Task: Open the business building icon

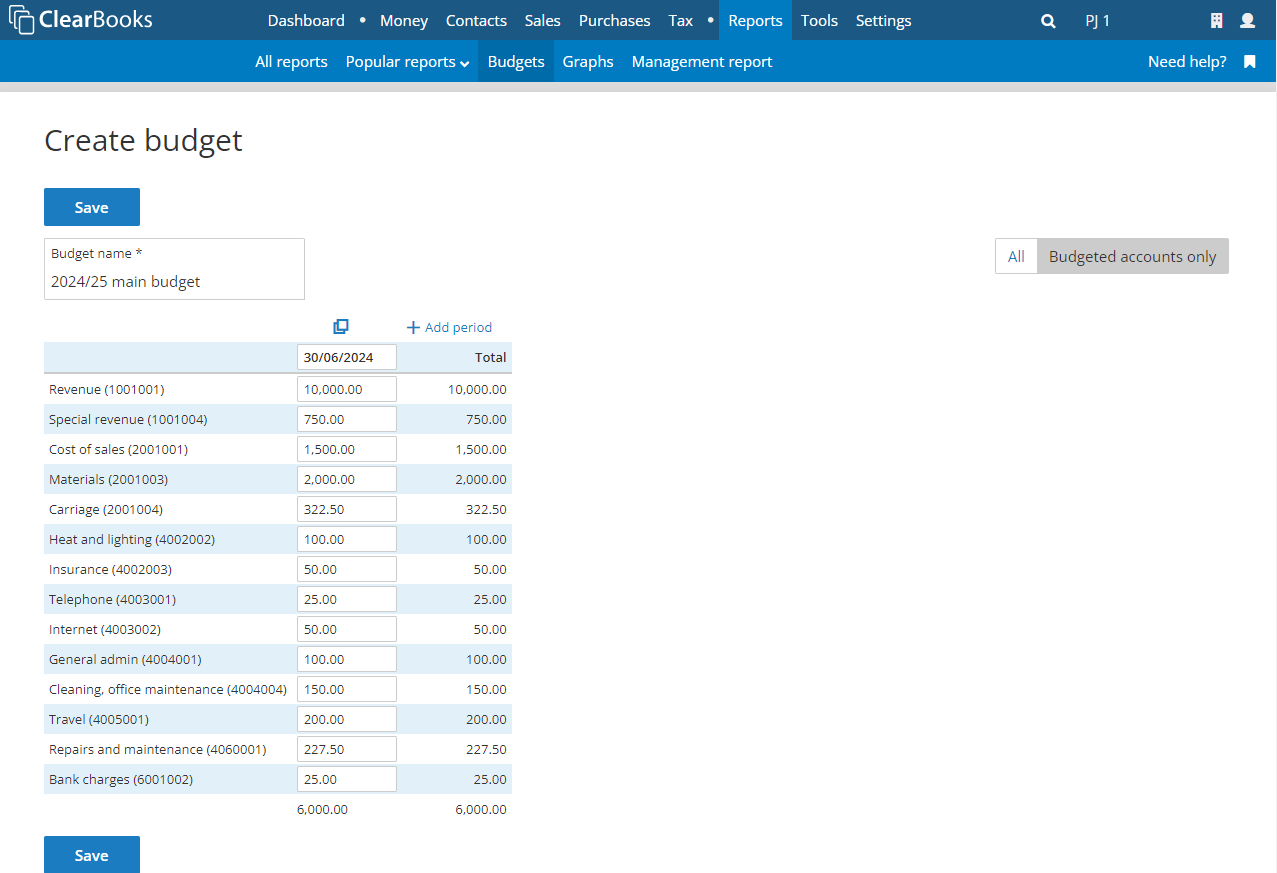Action: [x=1217, y=21]
